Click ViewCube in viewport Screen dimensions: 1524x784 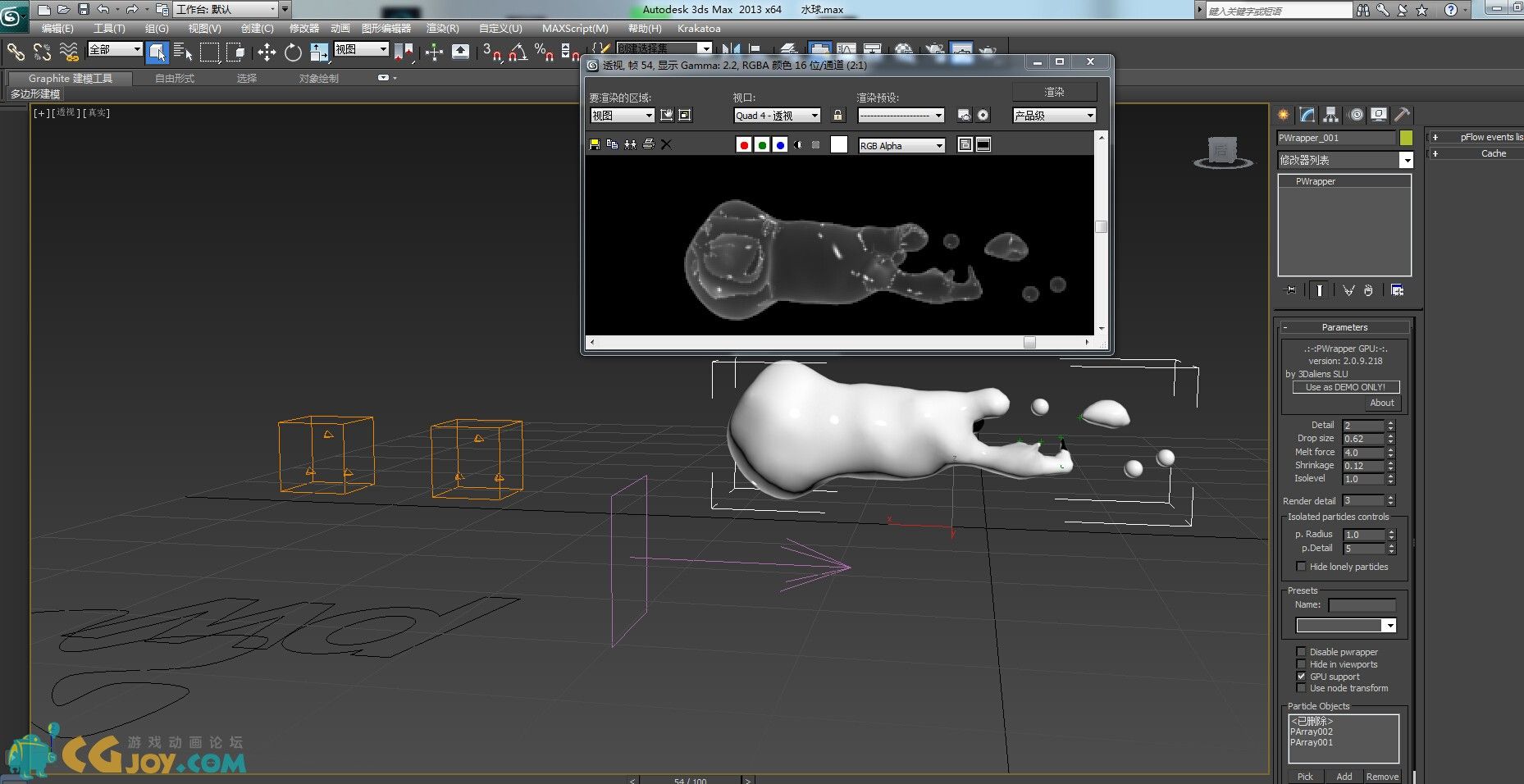(1222, 152)
